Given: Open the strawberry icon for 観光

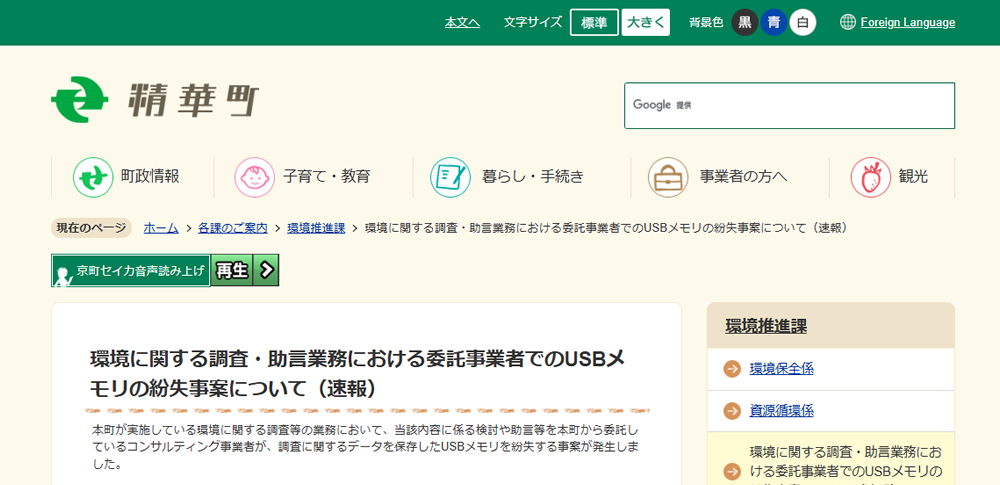Looking at the screenshot, I should (x=871, y=177).
